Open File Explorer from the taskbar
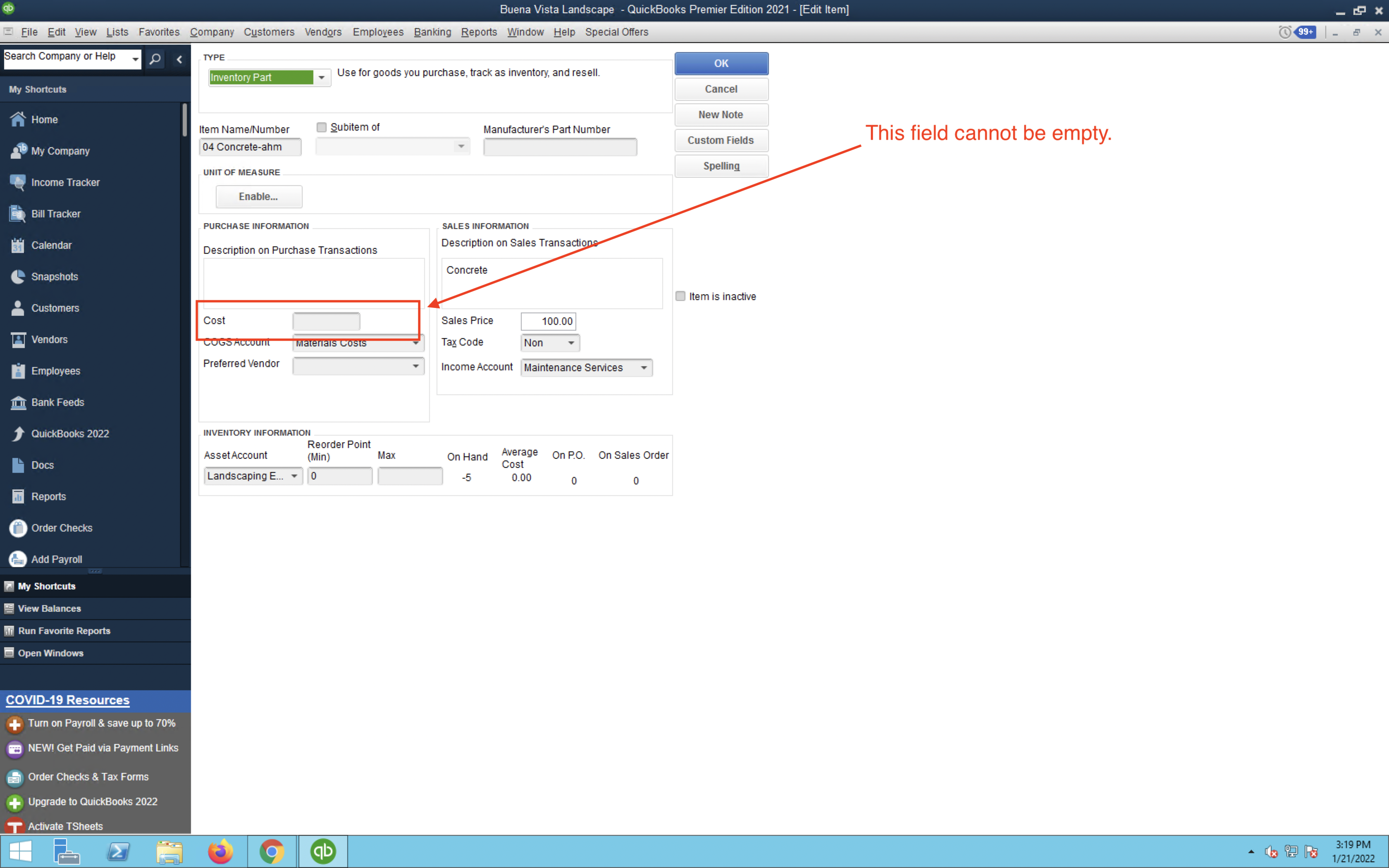 point(169,851)
